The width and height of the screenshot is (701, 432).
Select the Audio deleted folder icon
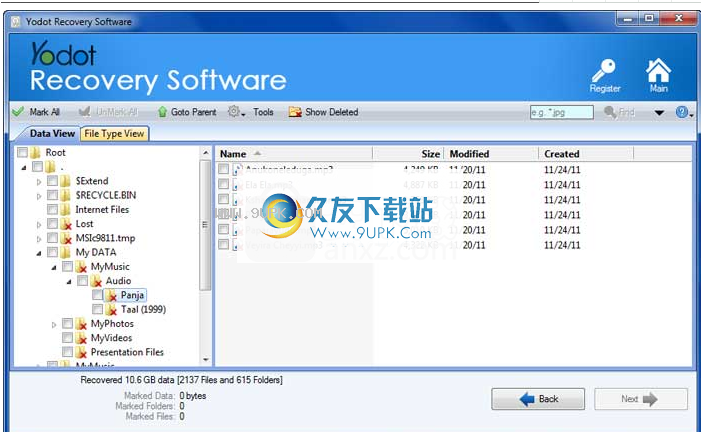click(x=96, y=281)
